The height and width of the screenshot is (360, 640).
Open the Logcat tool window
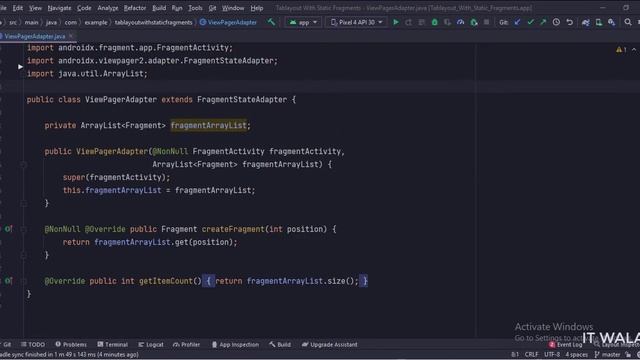coord(151,344)
